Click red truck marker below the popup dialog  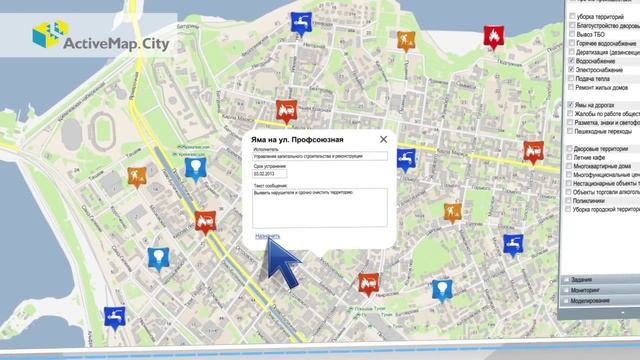369,284
